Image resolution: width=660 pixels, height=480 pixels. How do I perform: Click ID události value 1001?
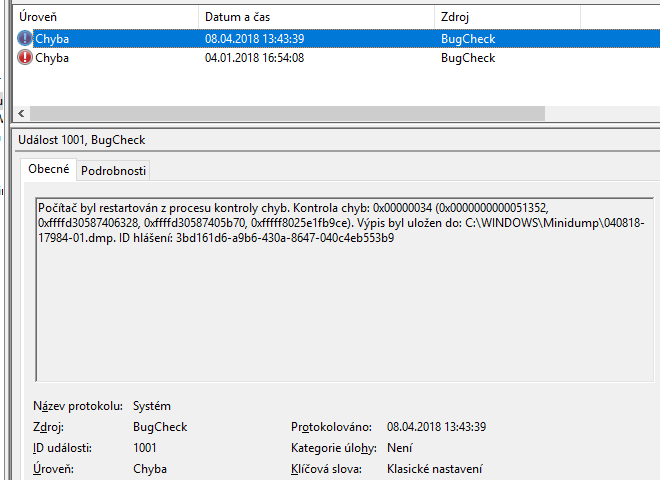coord(144,448)
